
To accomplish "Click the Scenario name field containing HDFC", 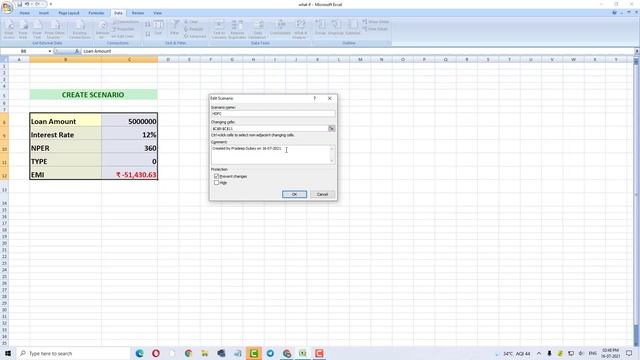I will click(273, 113).
